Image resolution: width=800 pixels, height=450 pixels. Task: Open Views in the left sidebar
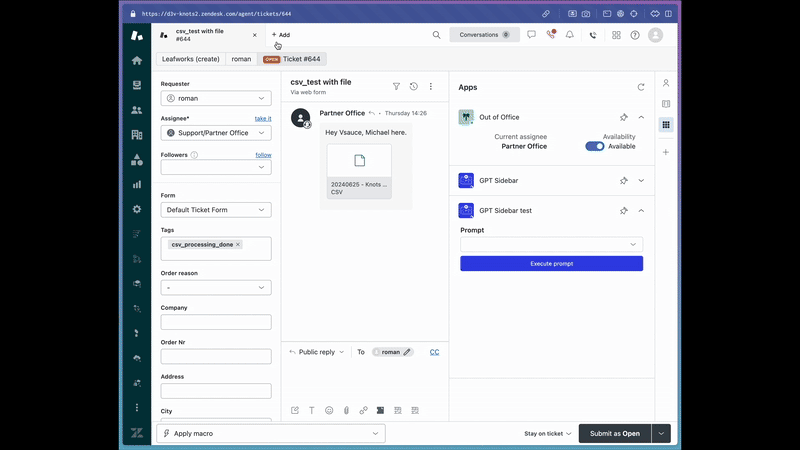tap(137, 85)
